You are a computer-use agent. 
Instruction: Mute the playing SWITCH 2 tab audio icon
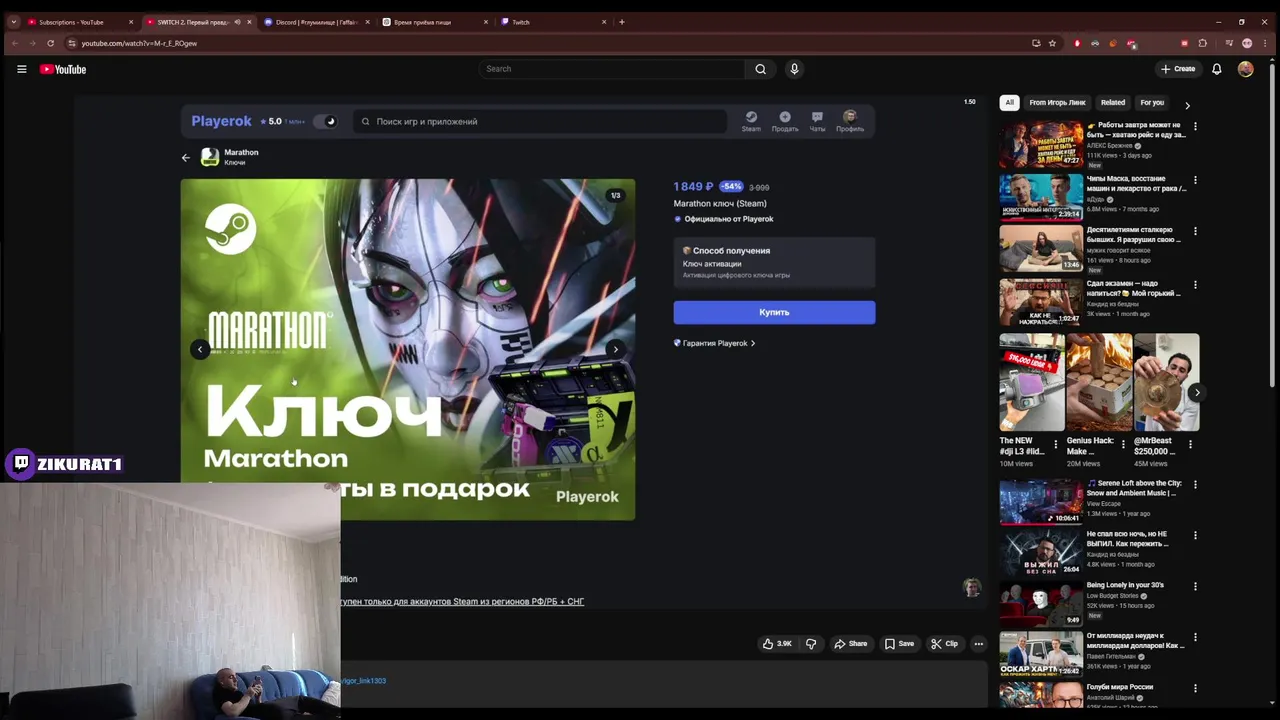[x=237, y=22]
